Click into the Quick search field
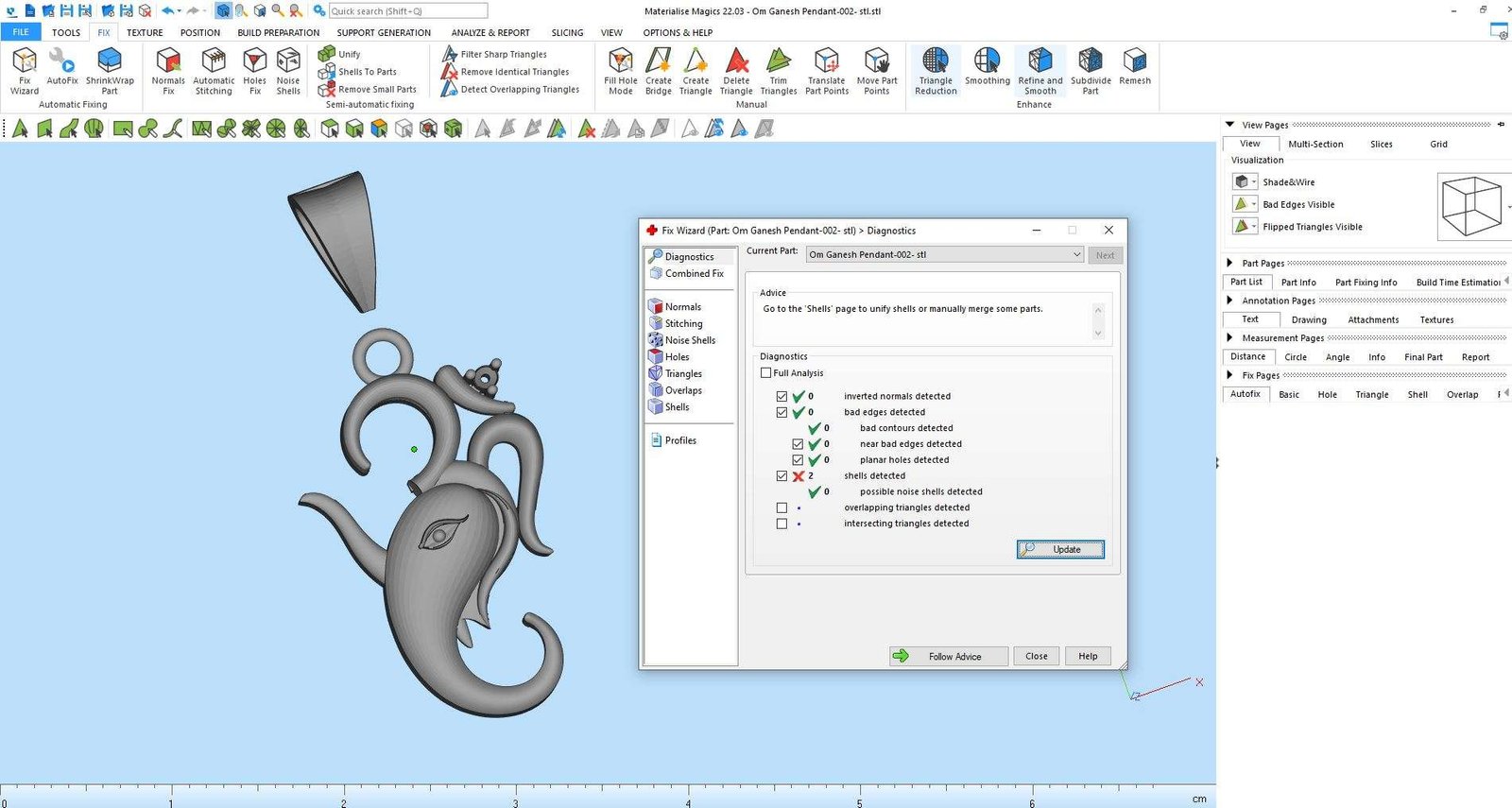Screen dimensions: 1512x808 [407, 11]
